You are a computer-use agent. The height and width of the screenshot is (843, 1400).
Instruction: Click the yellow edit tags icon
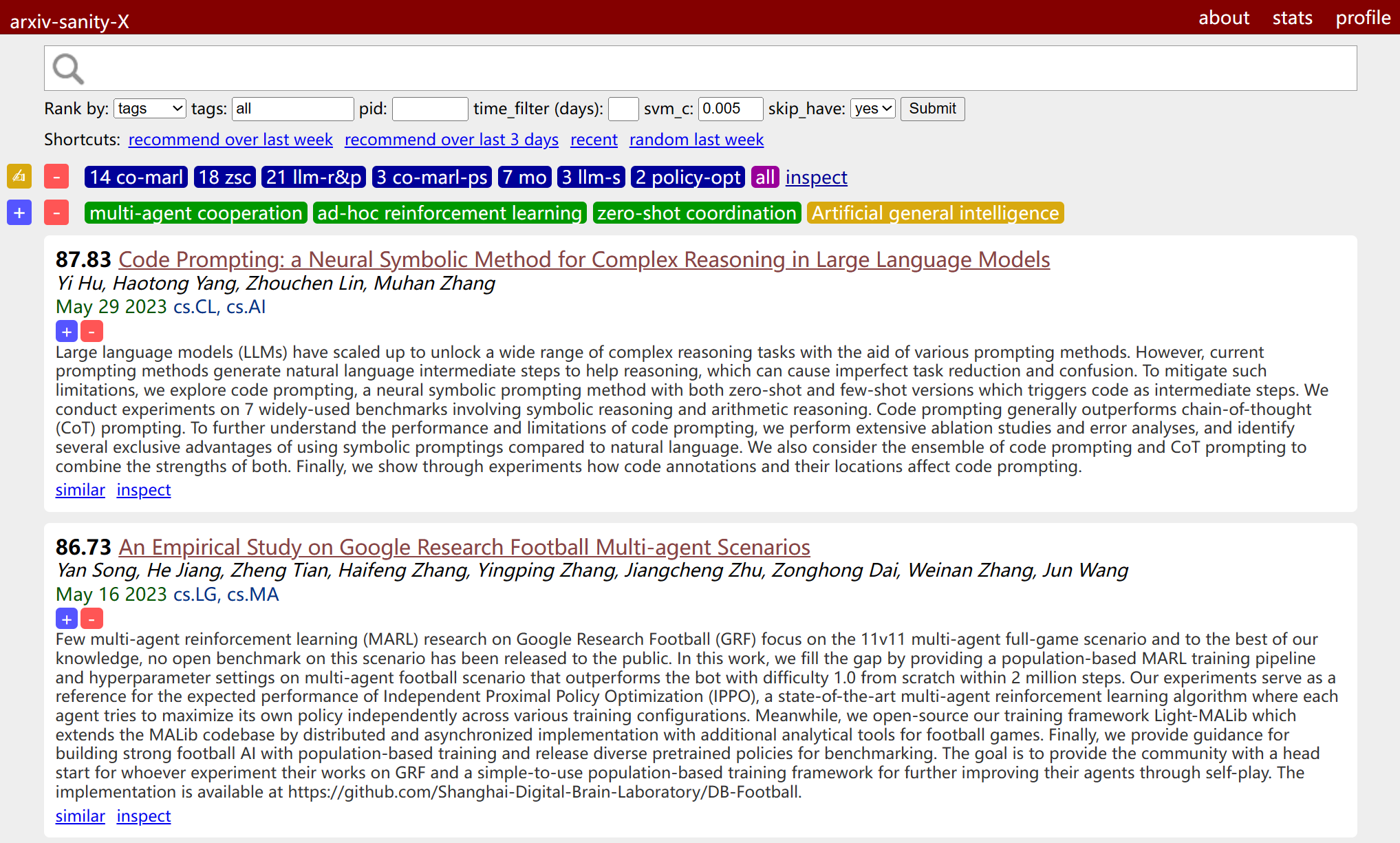click(x=19, y=177)
